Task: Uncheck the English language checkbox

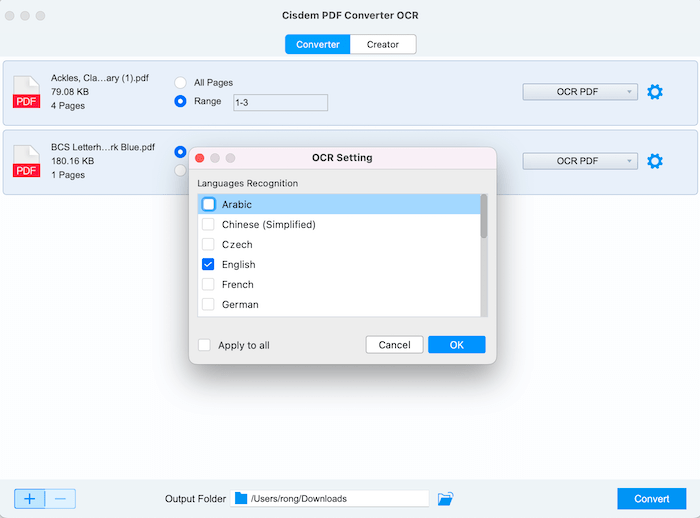Action: click(x=208, y=264)
